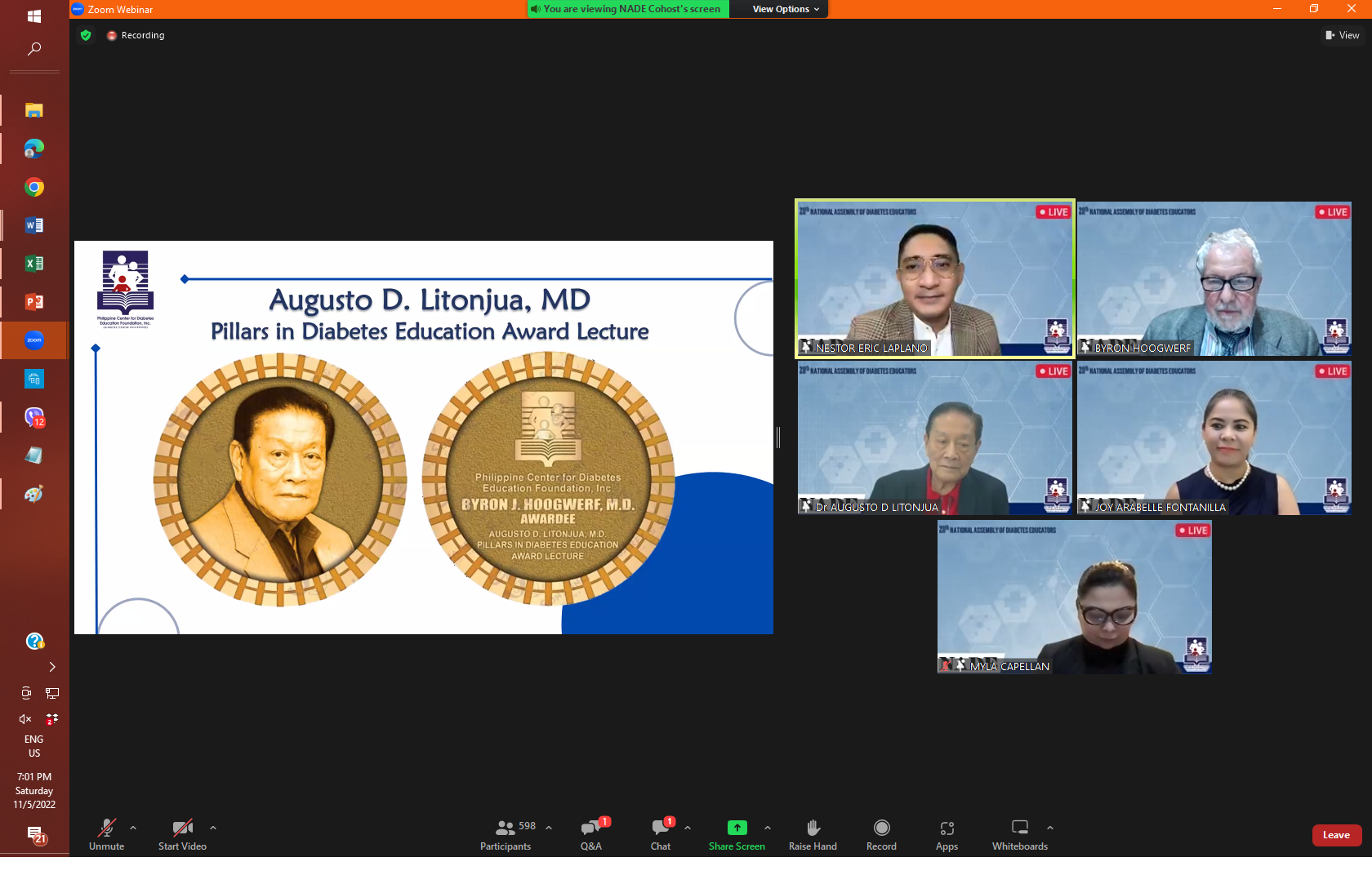The image size is (1372, 875).
Task: Open the Apps panel
Action: click(x=947, y=834)
